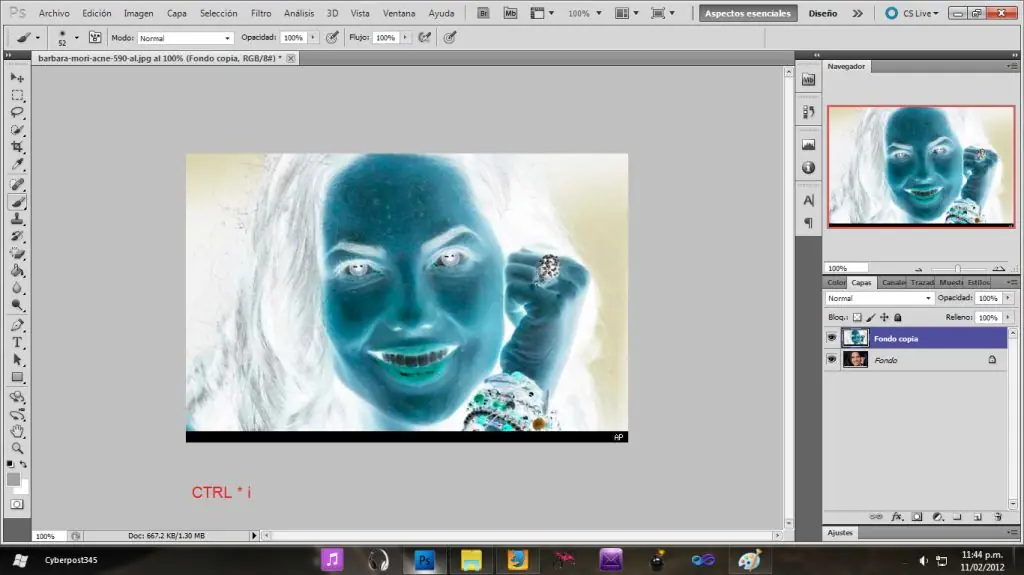Screen dimensions: 1024x575
Task: Select the Blur tool
Action: 17,288
